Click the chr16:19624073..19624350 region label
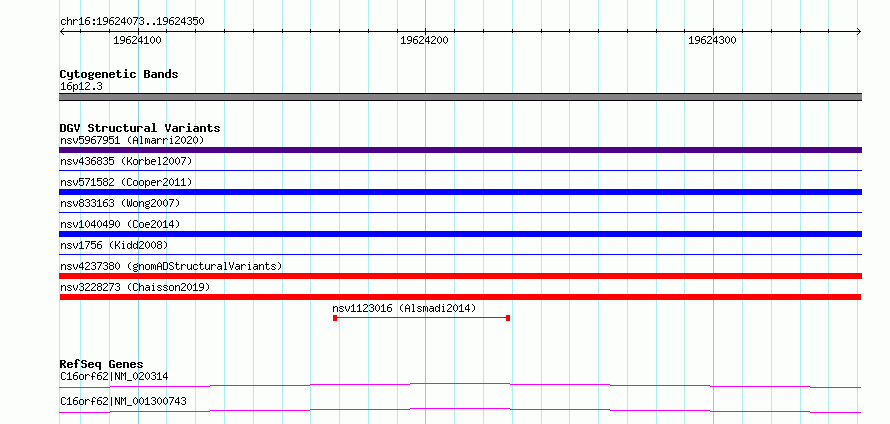The height and width of the screenshot is (424, 890). pos(132,22)
